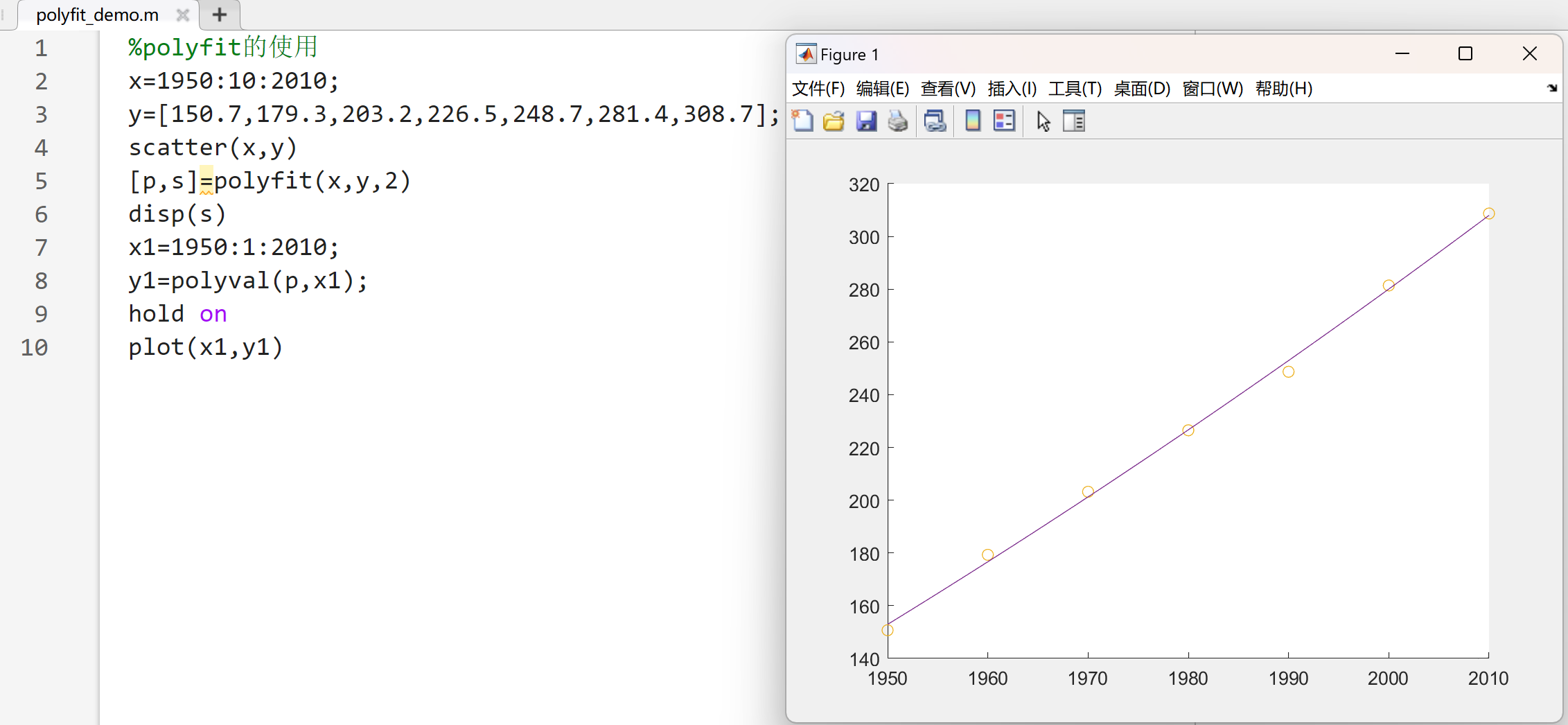This screenshot has width=1568, height=725.
Task: Click the dock figure arrow icon
Action: coord(1552,88)
